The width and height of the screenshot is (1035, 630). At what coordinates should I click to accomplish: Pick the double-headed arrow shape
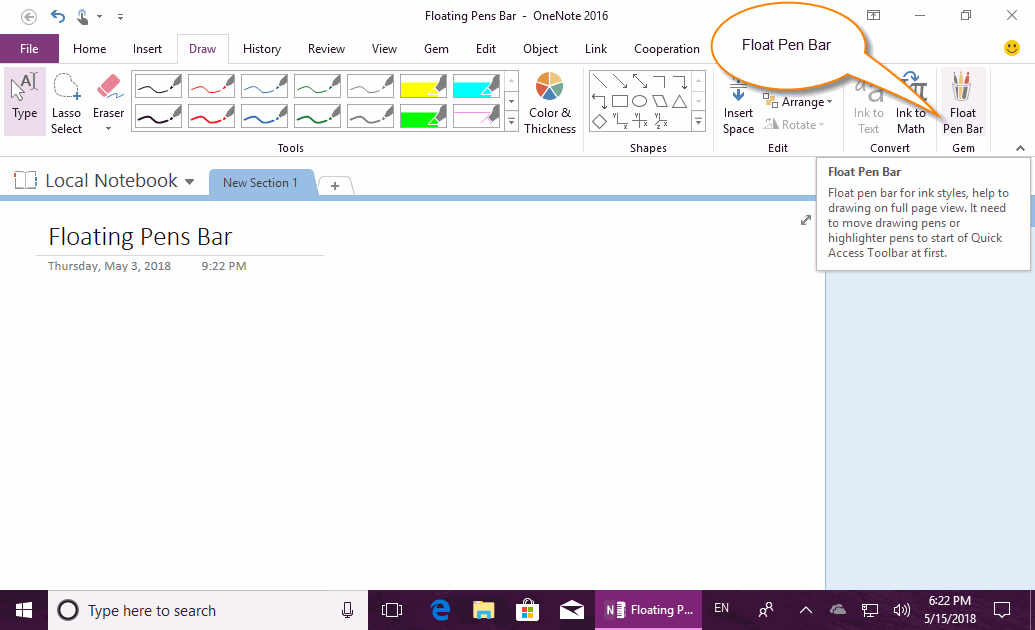(x=640, y=81)
